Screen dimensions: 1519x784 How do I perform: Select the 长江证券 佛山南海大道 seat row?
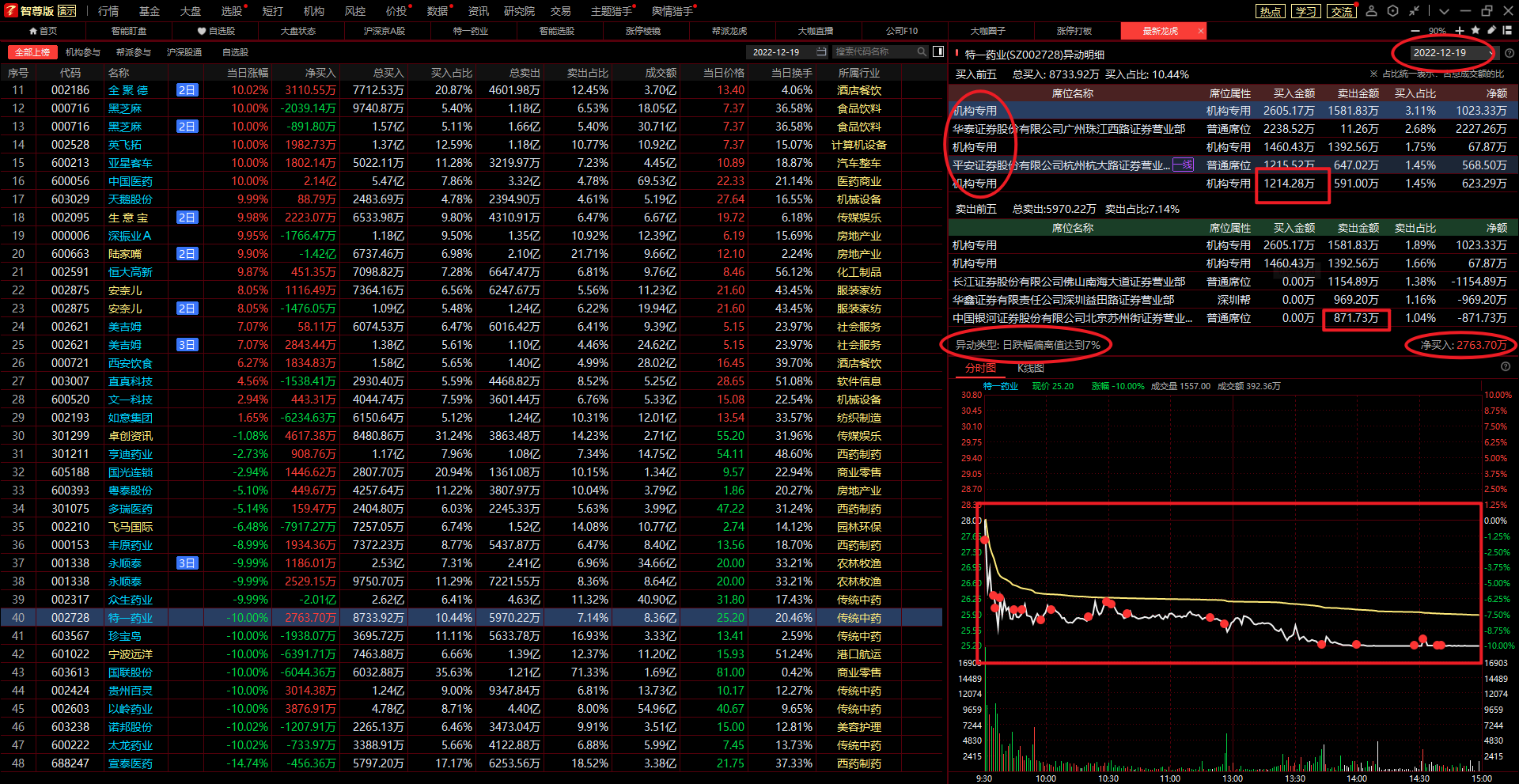point(1233,282)
